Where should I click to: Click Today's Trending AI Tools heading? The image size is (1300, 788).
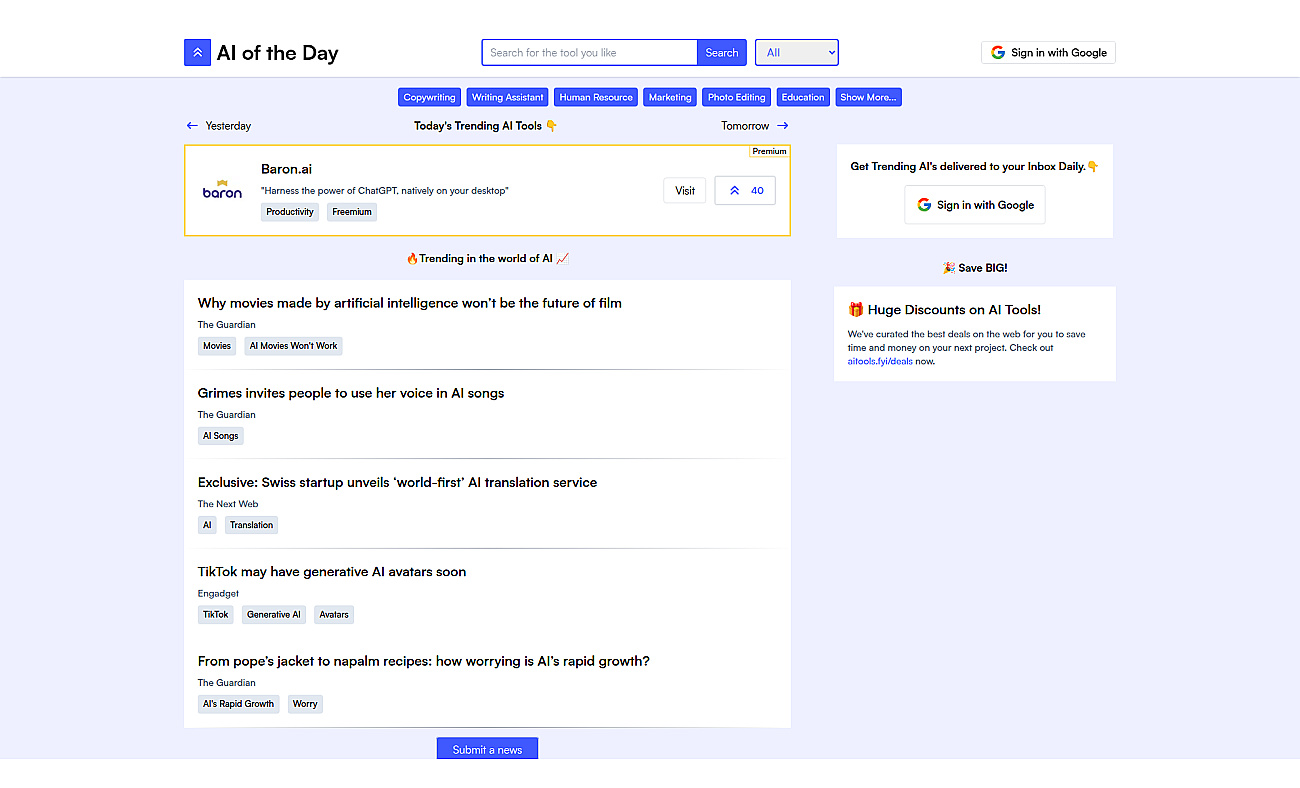[x=486, y=126]
